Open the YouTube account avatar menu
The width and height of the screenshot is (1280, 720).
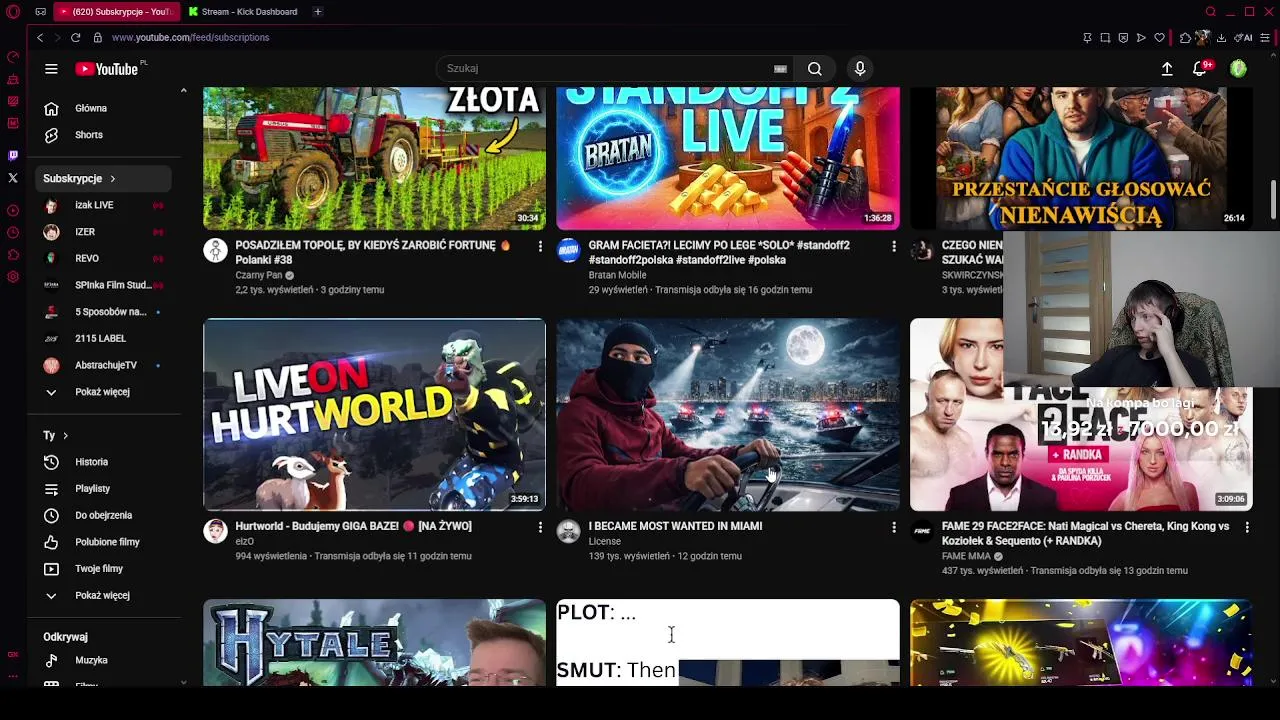pos(1238,69)
